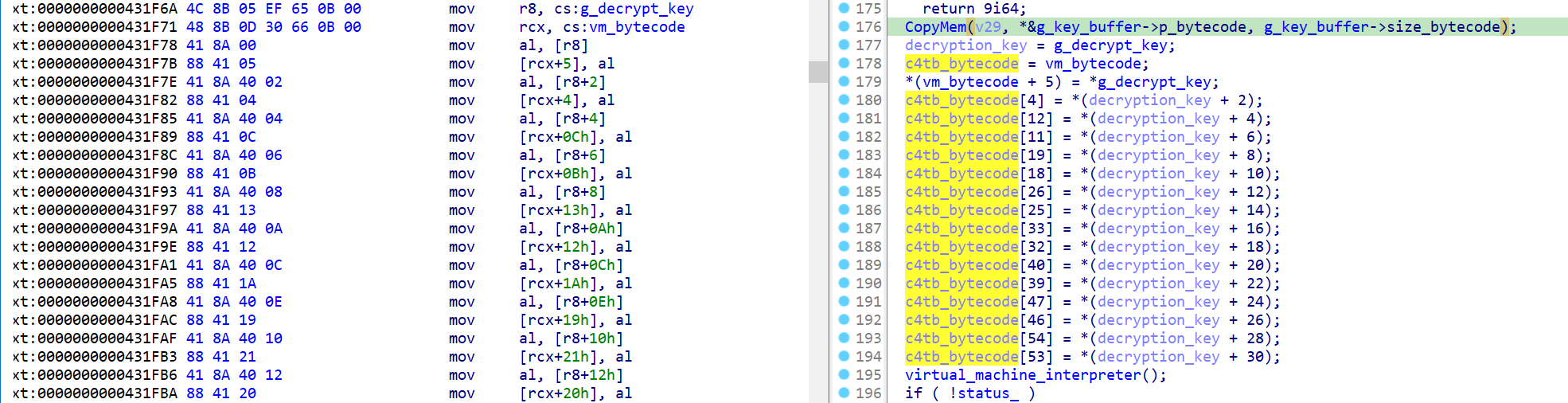Click the blue dot at line 175
The height and width of the screenshot is (403, 1568).
click(x=844, y=8)
